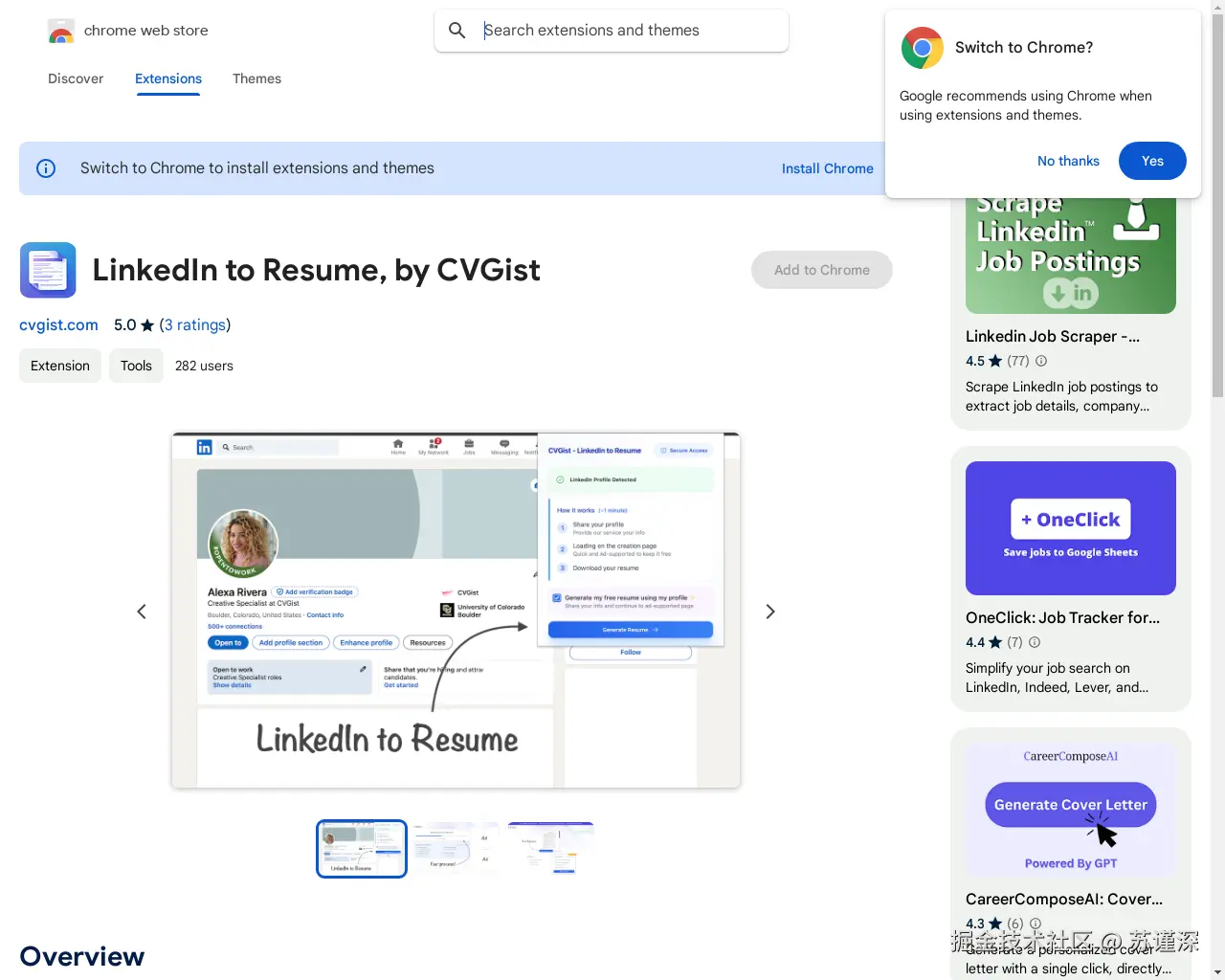Show the previous screenshot with the left arrow
The image size is (1225, 980).
point(141,611)
